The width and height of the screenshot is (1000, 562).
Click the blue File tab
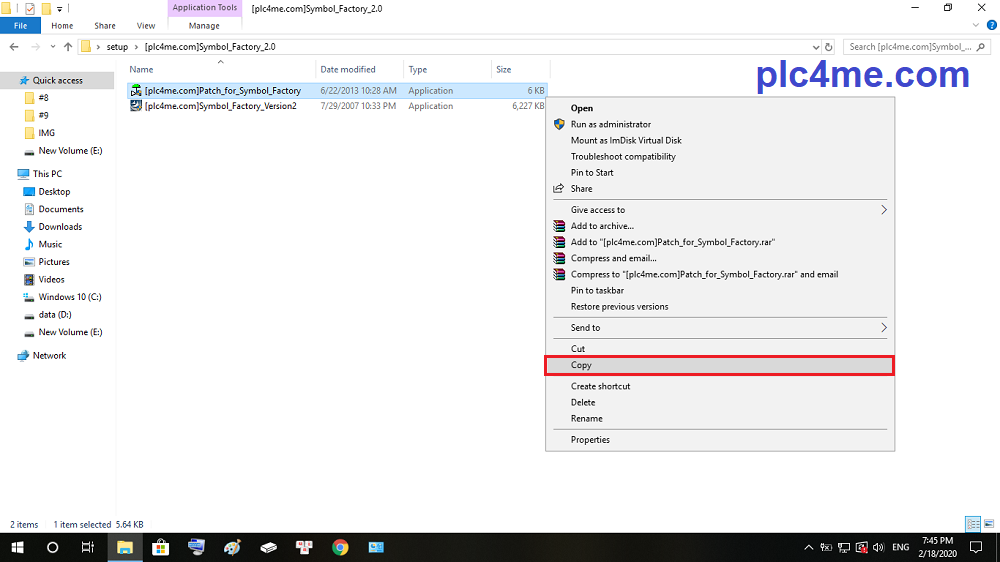(x=20, y=26)
